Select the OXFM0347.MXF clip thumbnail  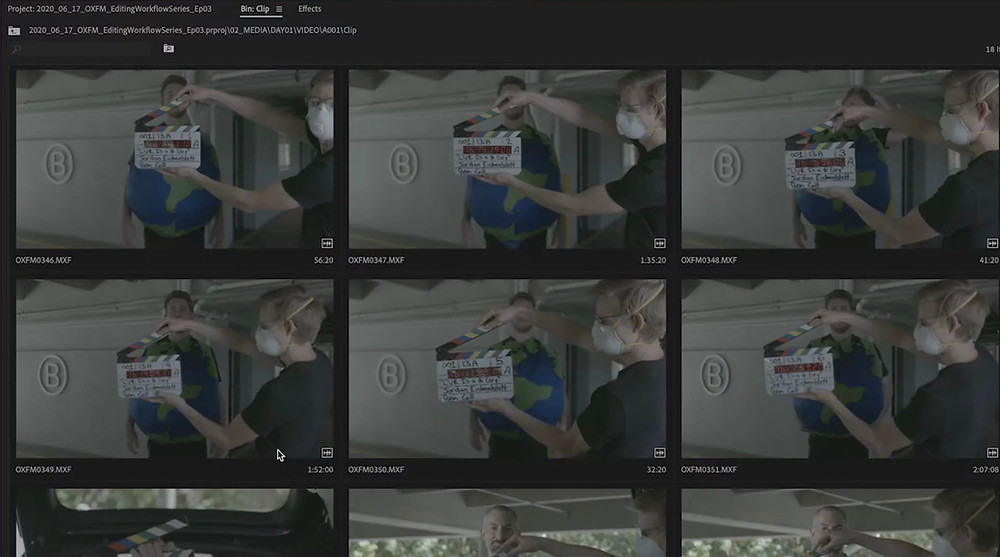[508, 159]
